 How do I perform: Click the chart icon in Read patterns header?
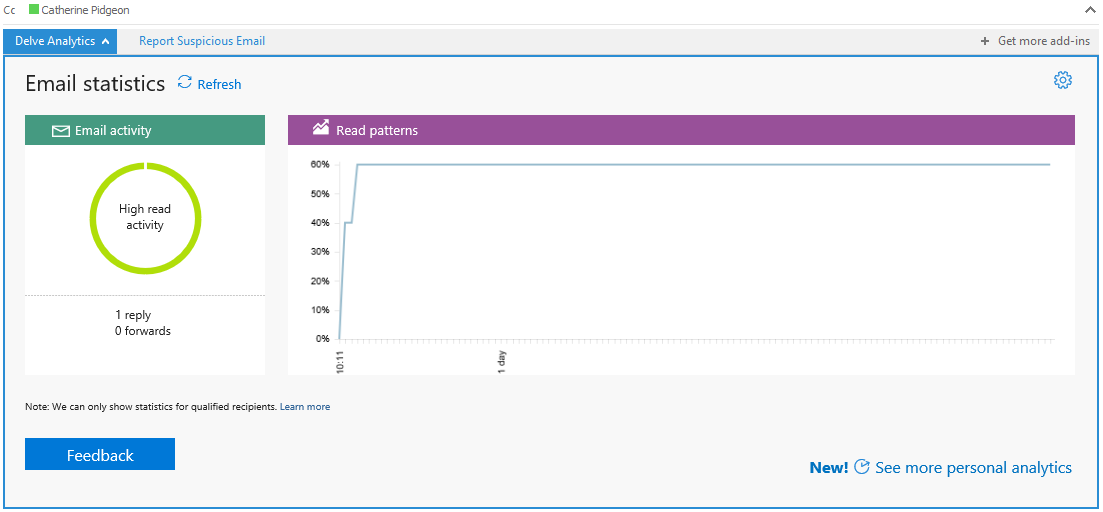321,127
